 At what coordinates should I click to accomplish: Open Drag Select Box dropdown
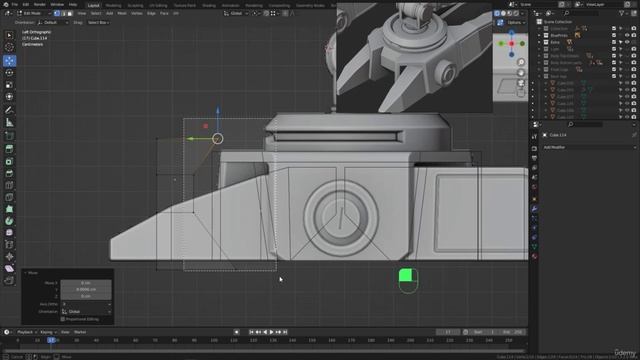pos(98,23)
